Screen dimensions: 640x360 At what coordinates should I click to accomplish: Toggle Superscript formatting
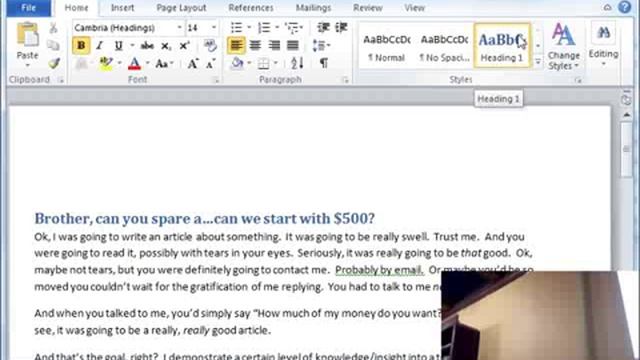tap(184, 45)
